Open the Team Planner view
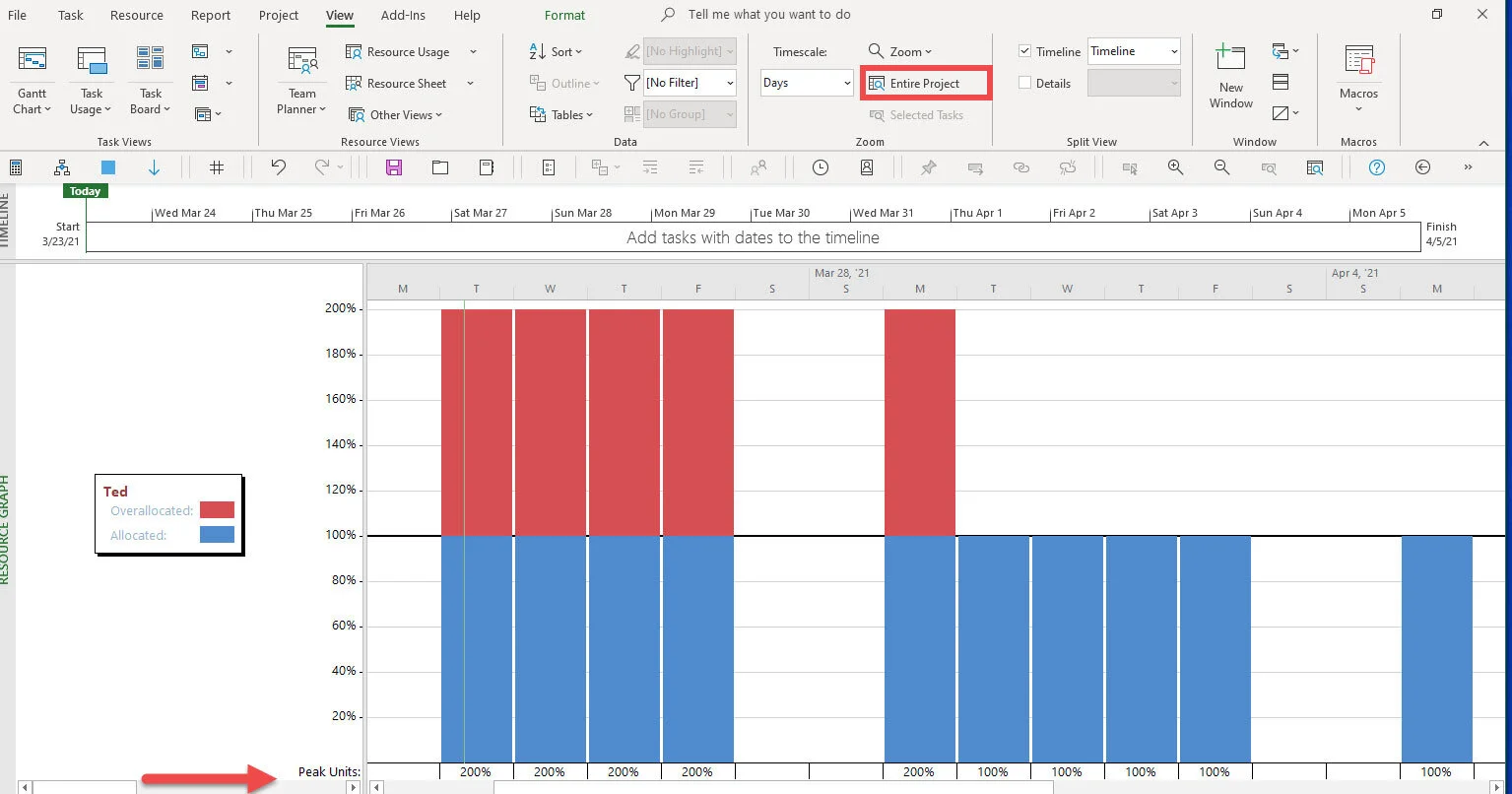This screenshot has height=794, width=1512. (302, 80)
